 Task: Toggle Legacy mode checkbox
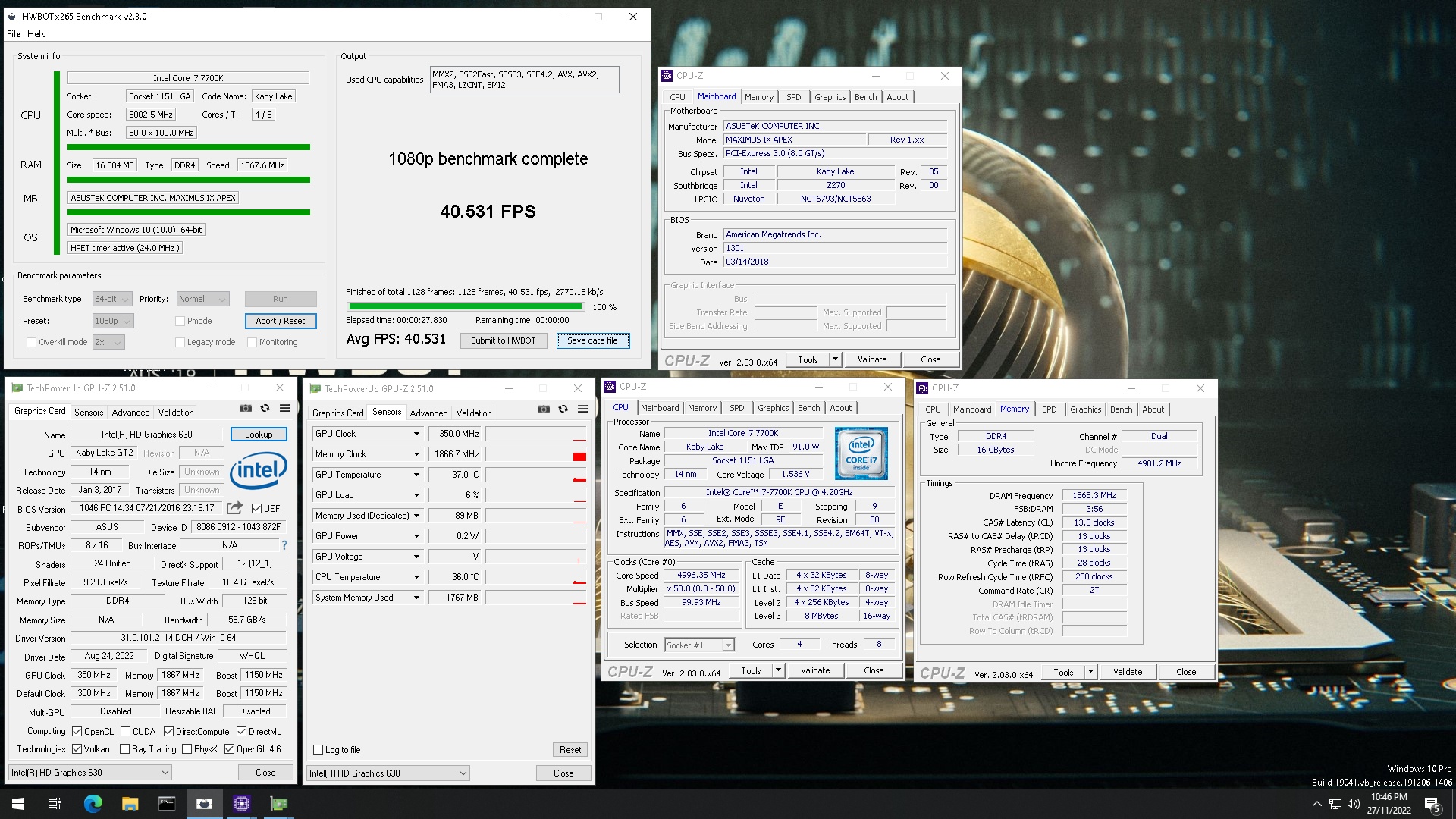click(x=180, y=342)
